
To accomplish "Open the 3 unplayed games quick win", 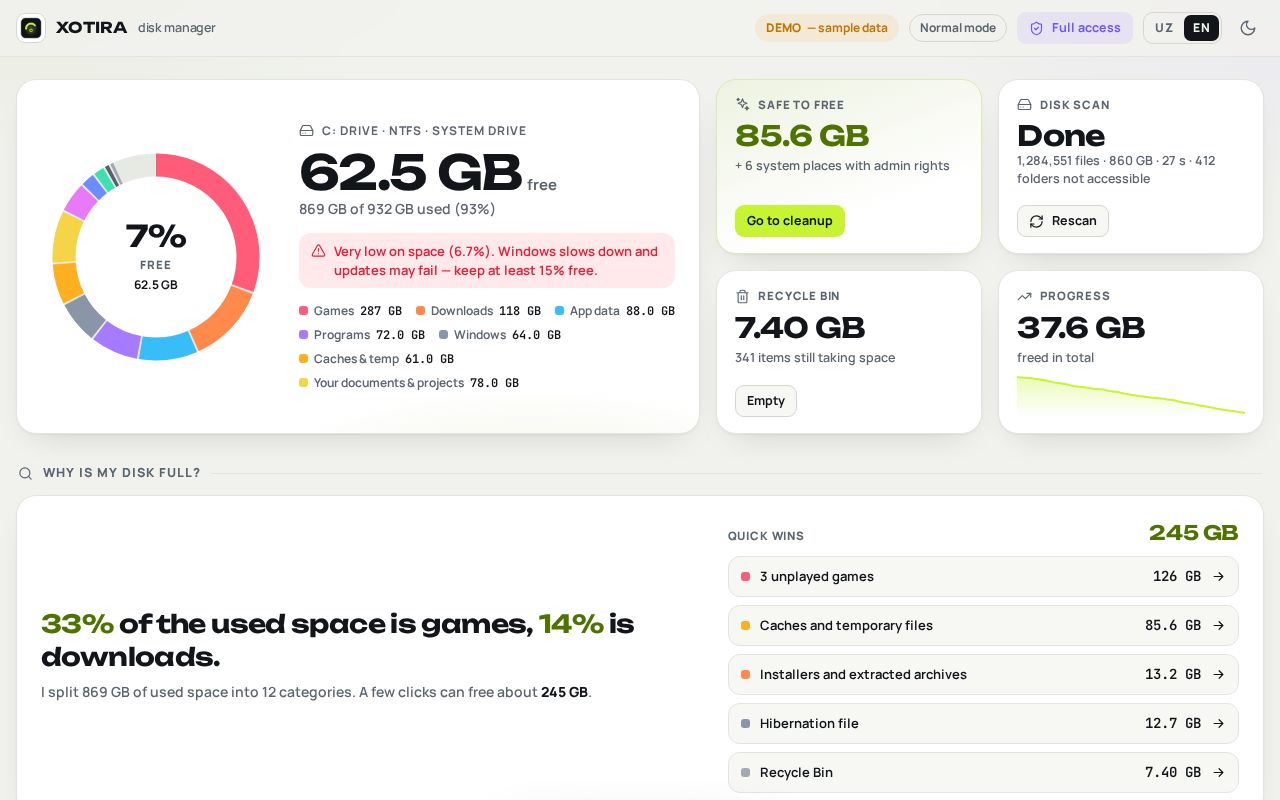I will click(983, 576).
